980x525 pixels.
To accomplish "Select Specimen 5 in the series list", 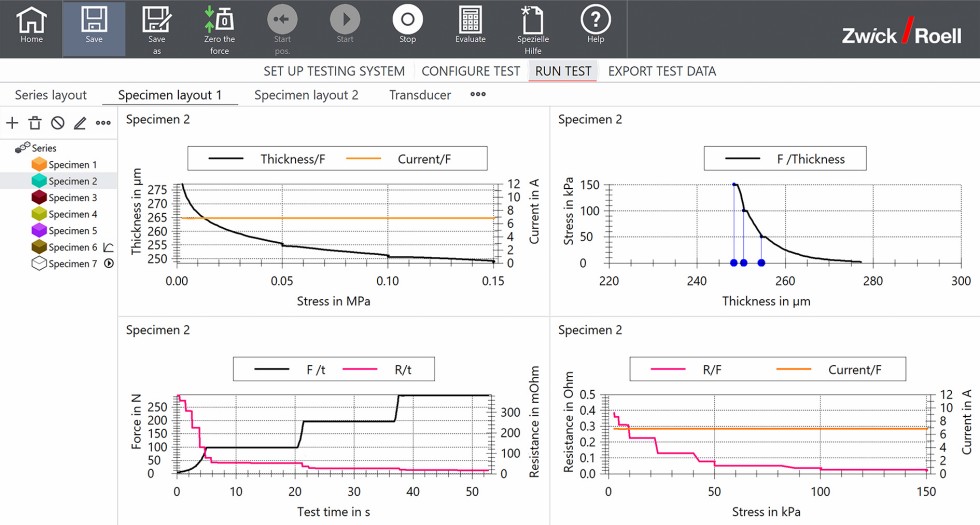I will click(x=73, y=231).
